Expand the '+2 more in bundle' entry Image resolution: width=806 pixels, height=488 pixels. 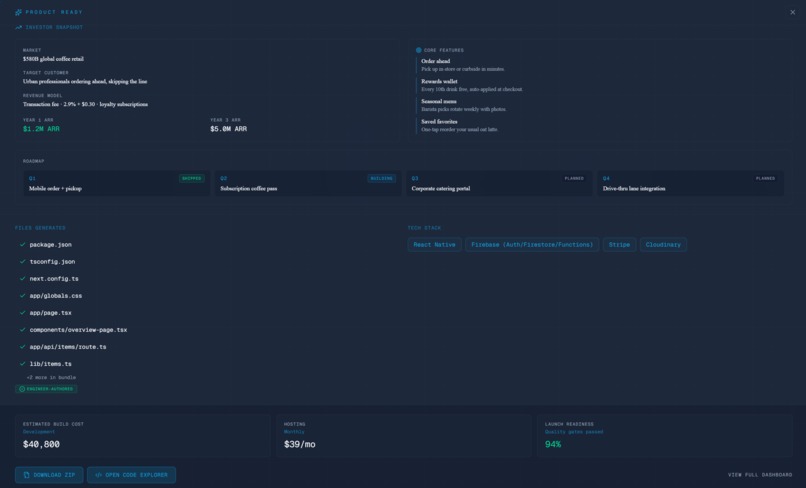[x=51, y=377]
